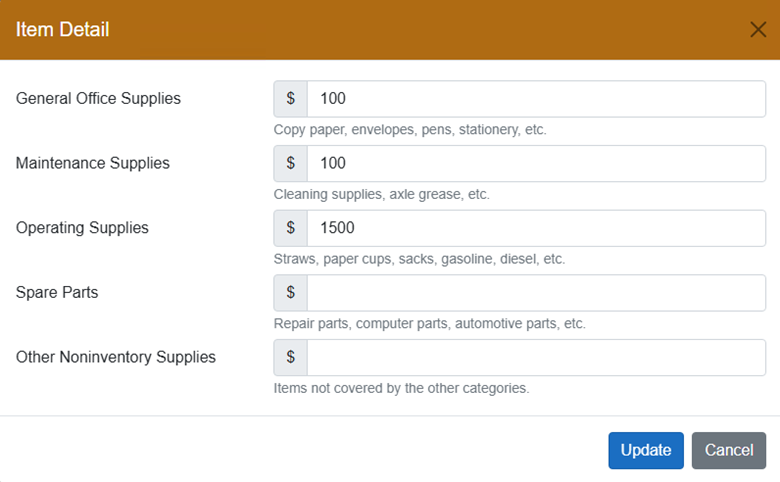Click dollar sign beside Operating Supplies
This screenshot has height=482, width=780.
click(x=291, y=228)
